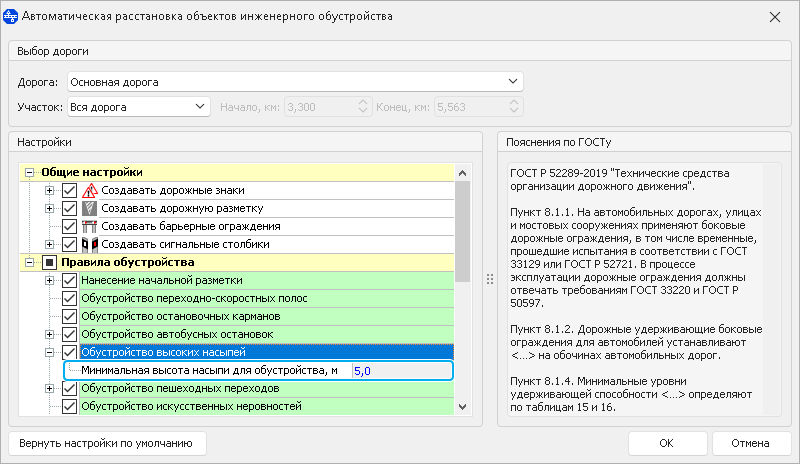Open the 'Участок' dropdown list
Image resolution: width=800 pixels, height=464 pixels.
click(199, 107)
